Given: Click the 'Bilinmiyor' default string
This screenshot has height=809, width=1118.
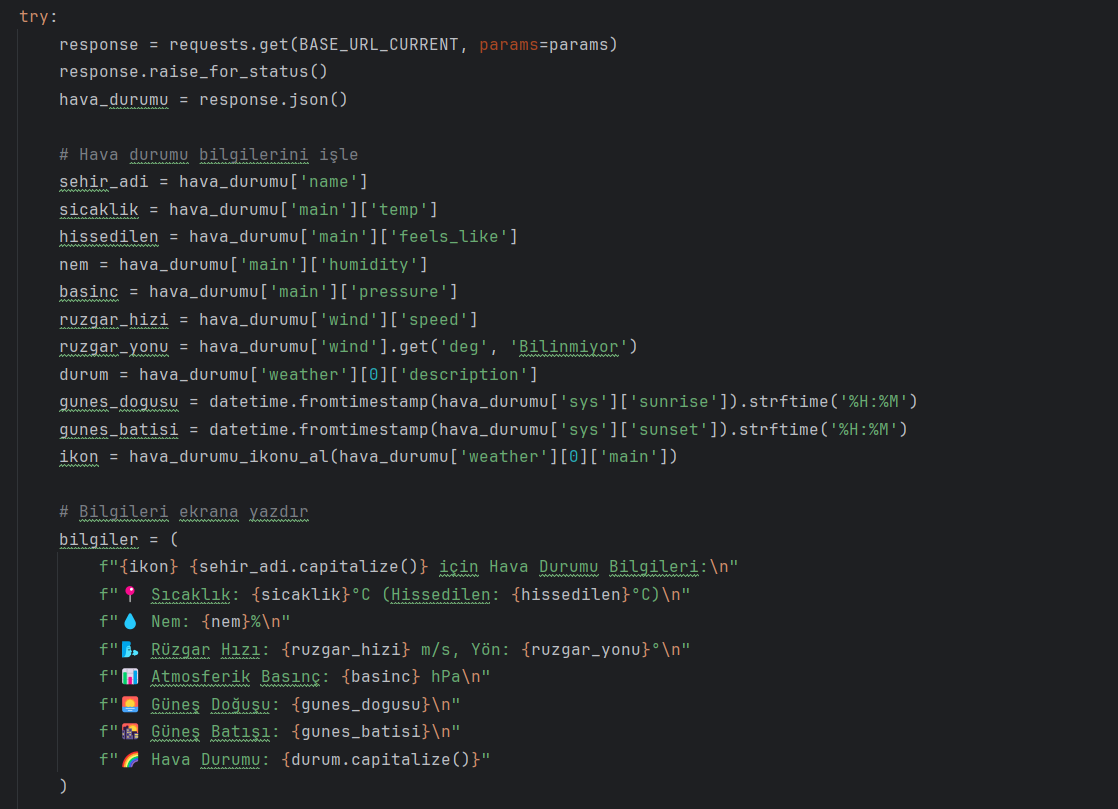Looking at the screenshot, I should coord(569,347).
